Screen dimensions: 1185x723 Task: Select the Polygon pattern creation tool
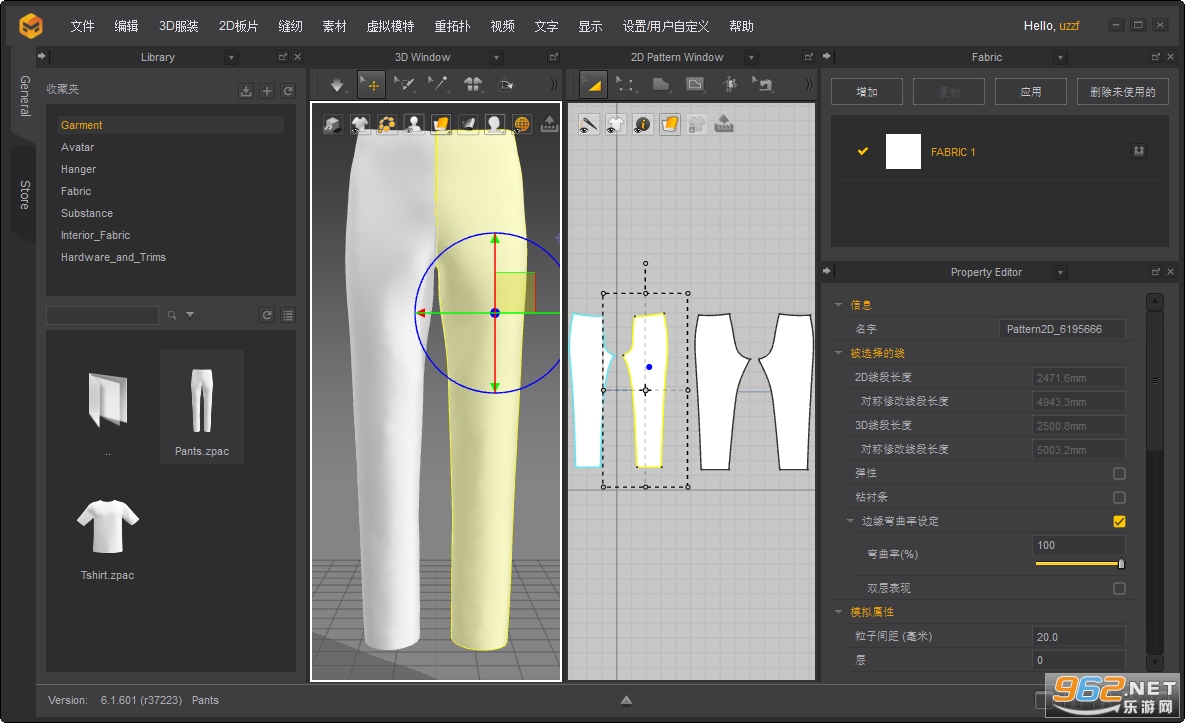[x=661, y=85]
